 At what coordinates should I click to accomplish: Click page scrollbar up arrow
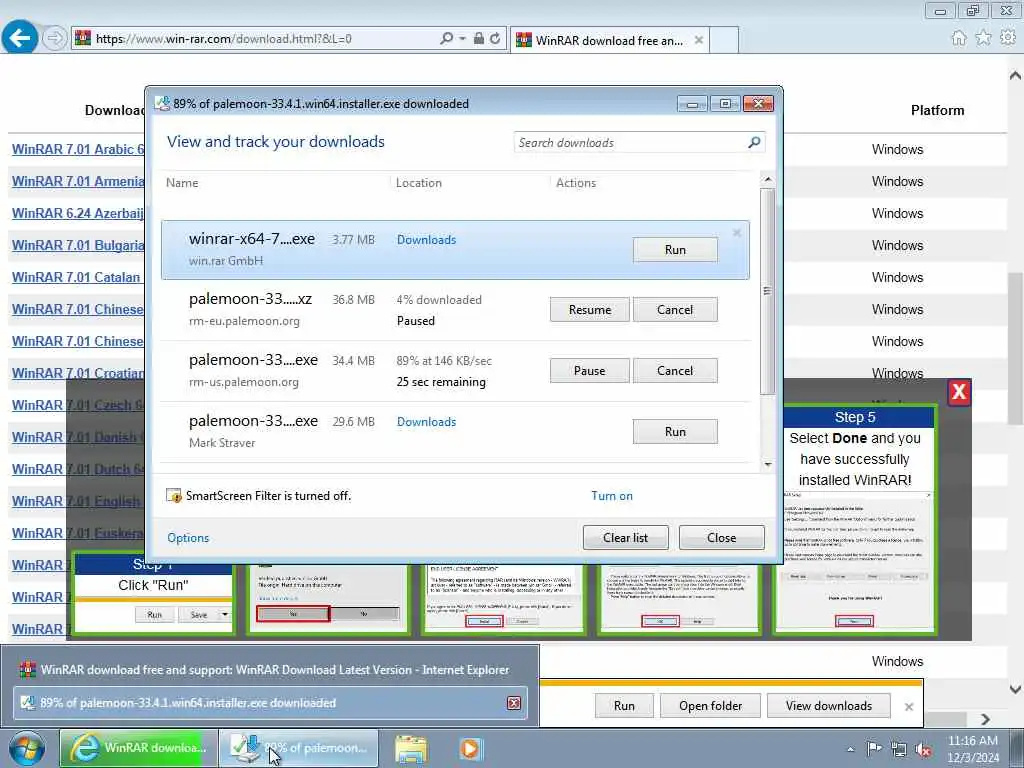(1015, 75)
